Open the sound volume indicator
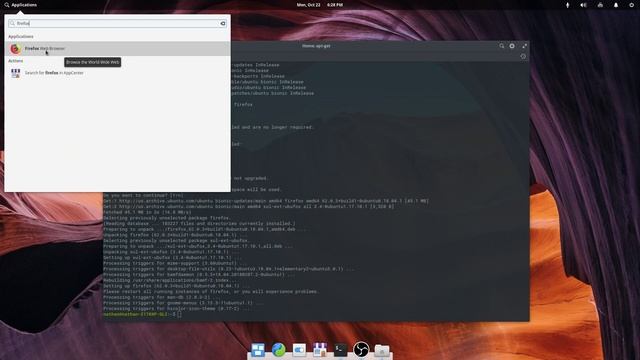 [583, 5]
